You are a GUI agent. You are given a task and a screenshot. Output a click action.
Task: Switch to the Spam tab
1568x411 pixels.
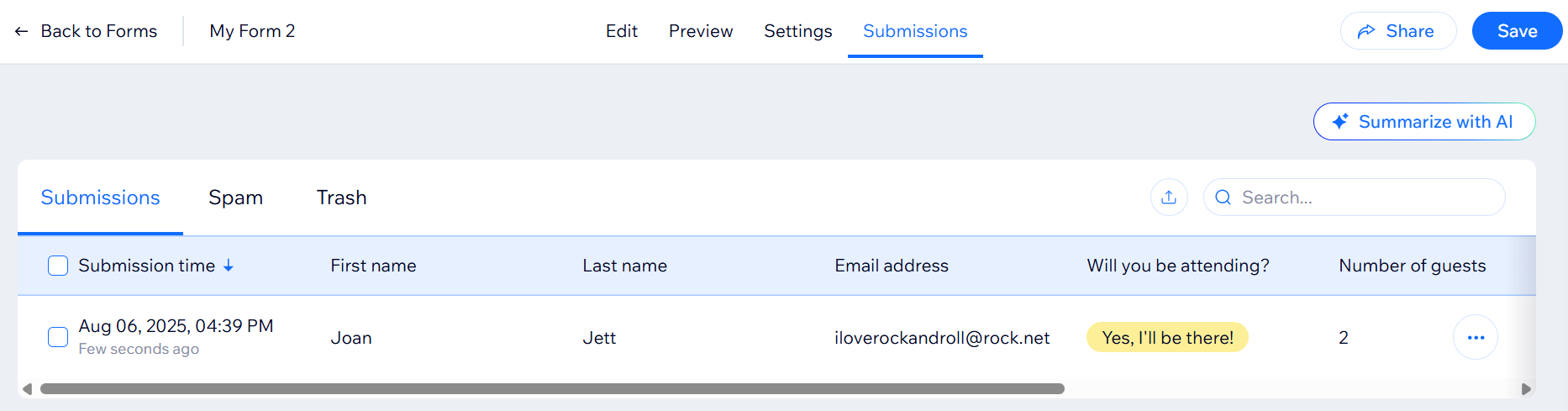click(235, 198)
